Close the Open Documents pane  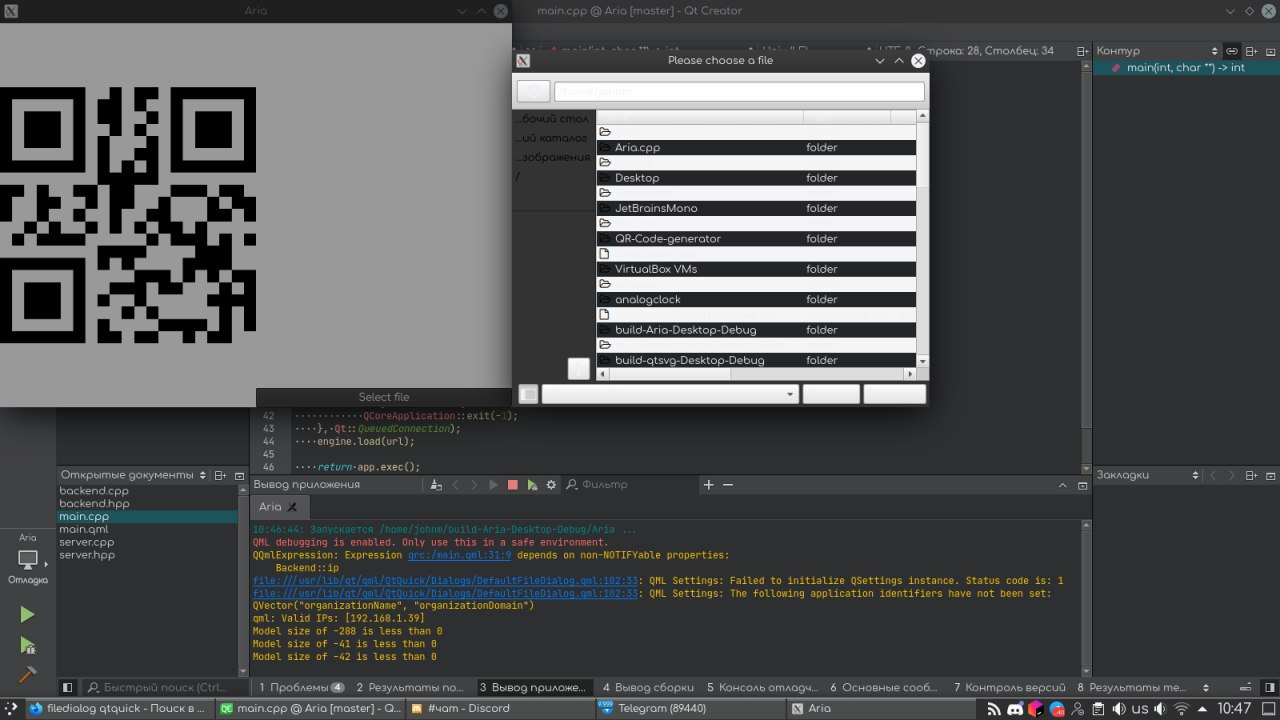tap(240, 476)
